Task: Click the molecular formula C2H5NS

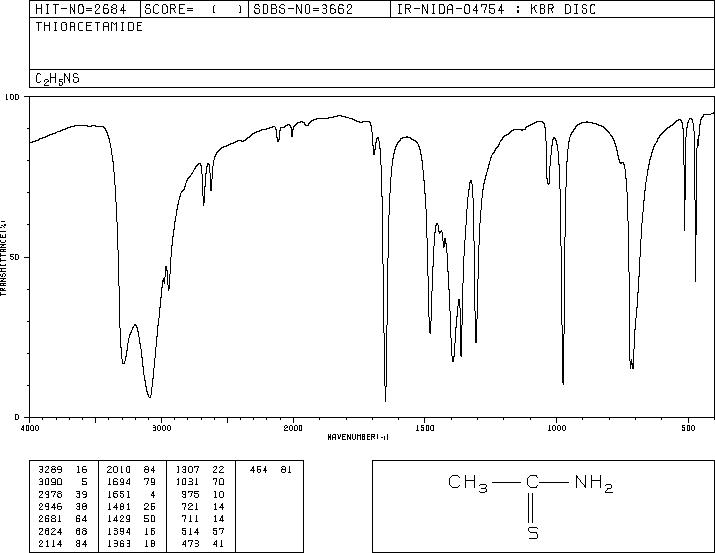Action: tap(57, 79)
